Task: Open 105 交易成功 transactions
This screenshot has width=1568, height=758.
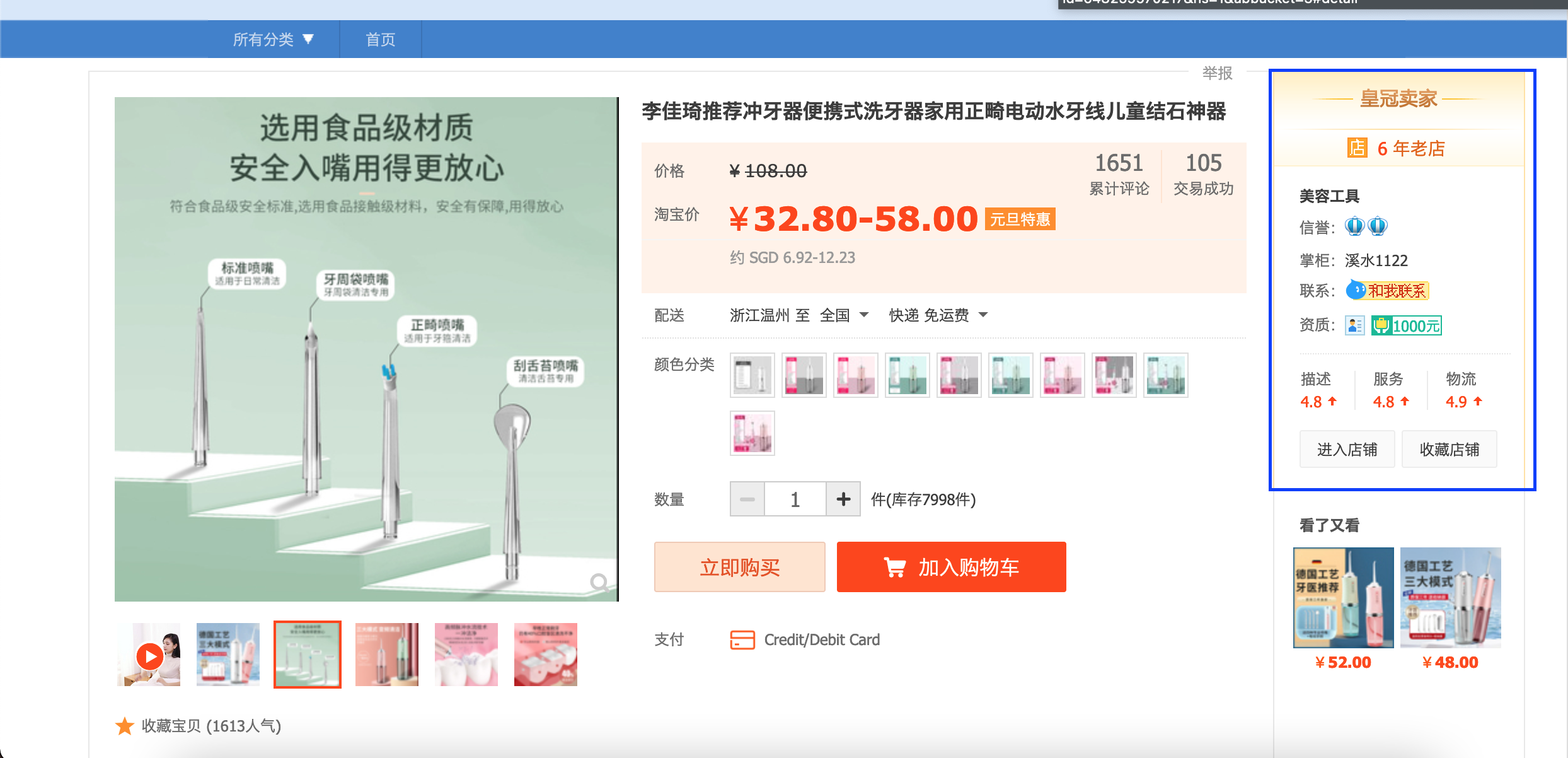Action: [1203, 173]
